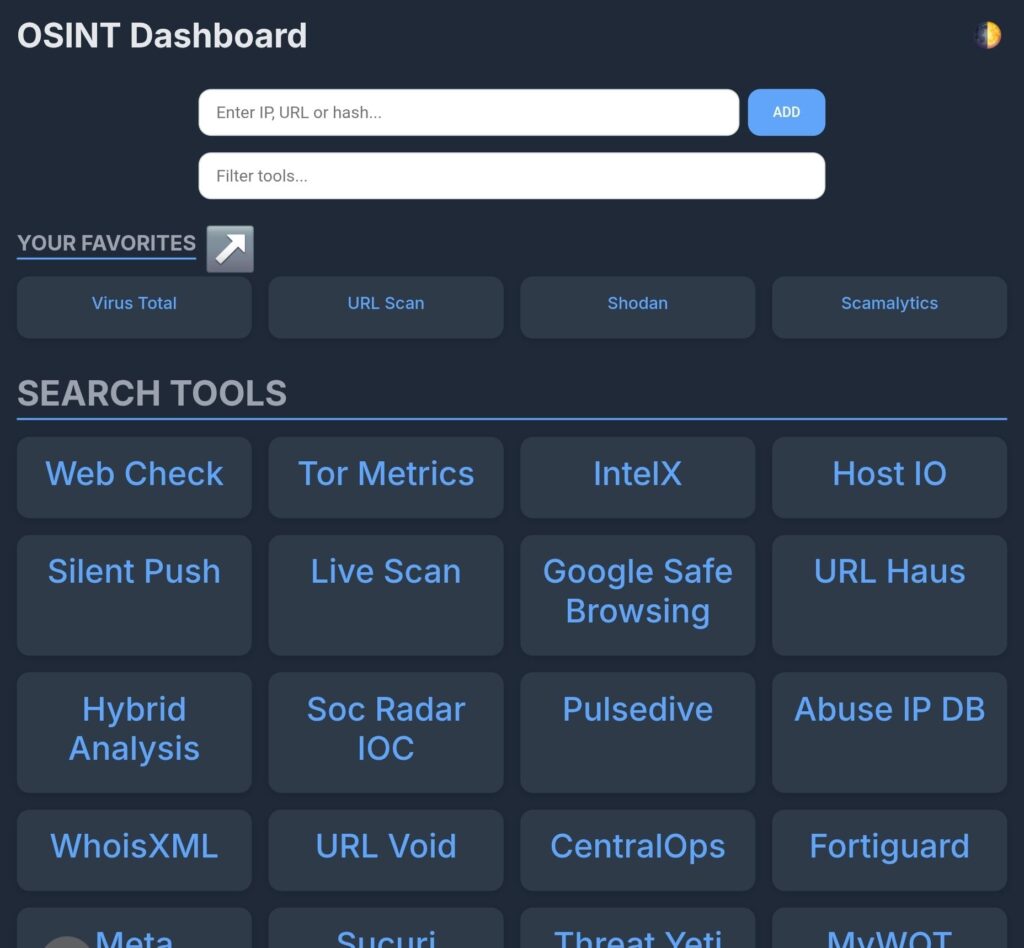Launch the Live Scan tool

(385, 595)
